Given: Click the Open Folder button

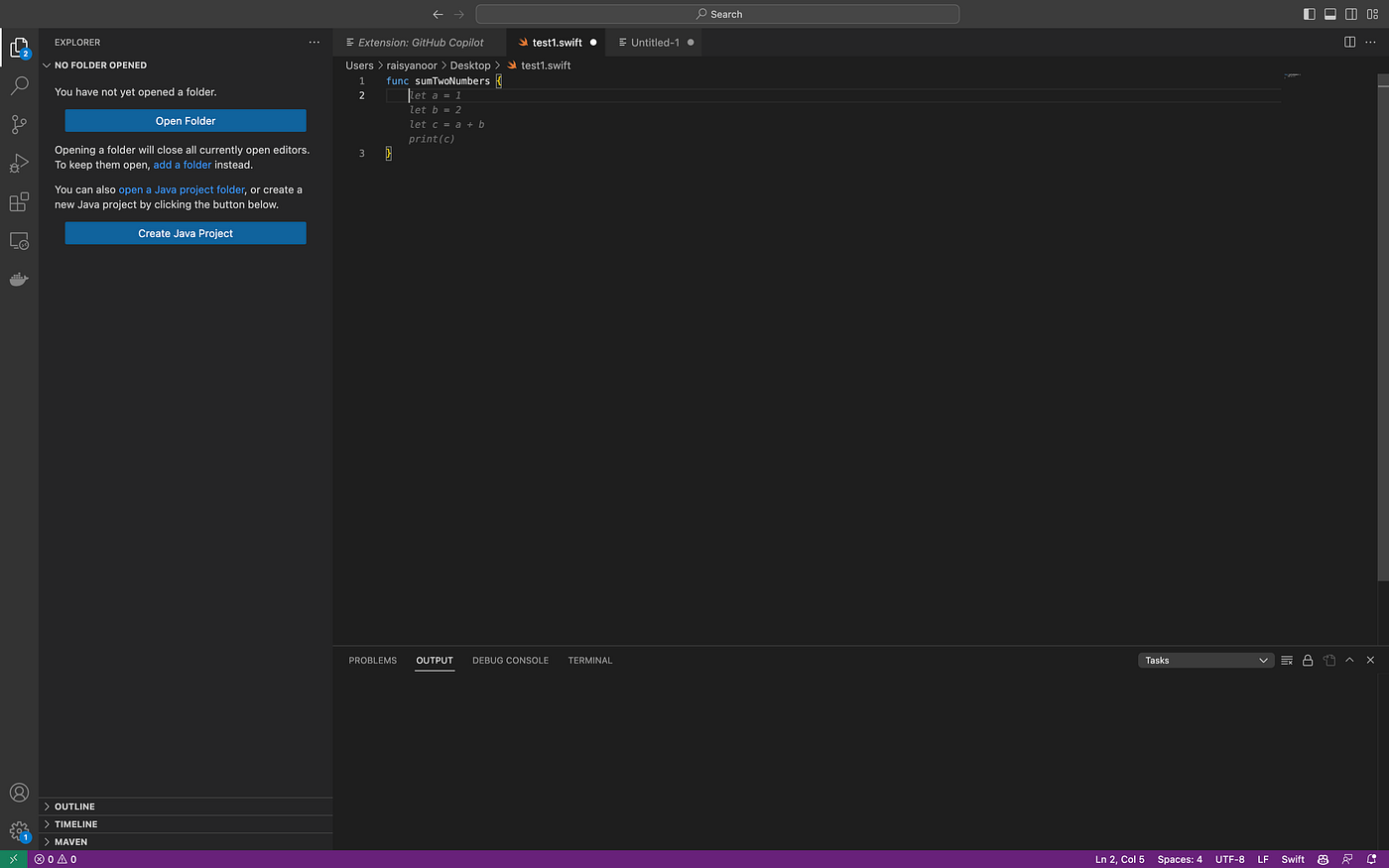Looking at the screenshot, I should coord(186,121).
